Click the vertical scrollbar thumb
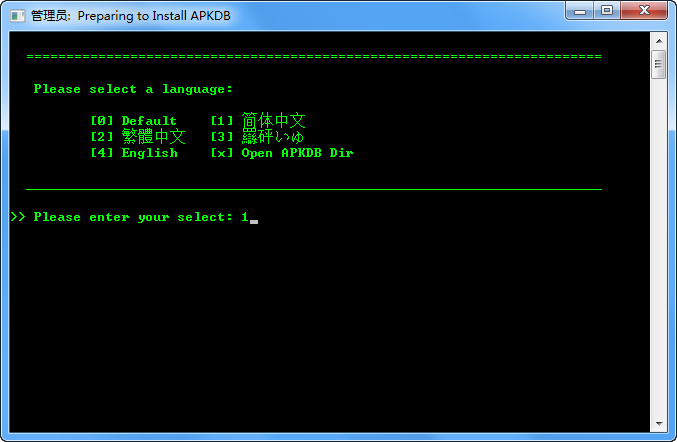The width and height of the screenshot is (677, 442). point(659,64)
